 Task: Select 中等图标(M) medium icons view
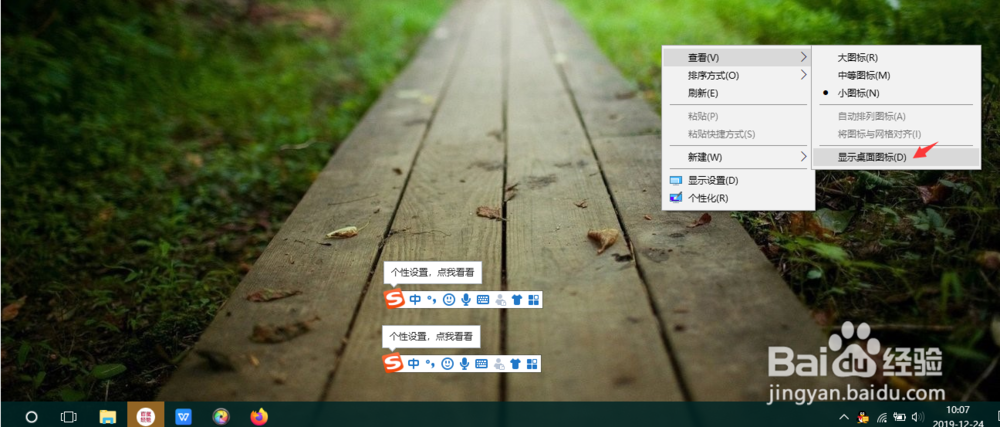coord(896,75)
